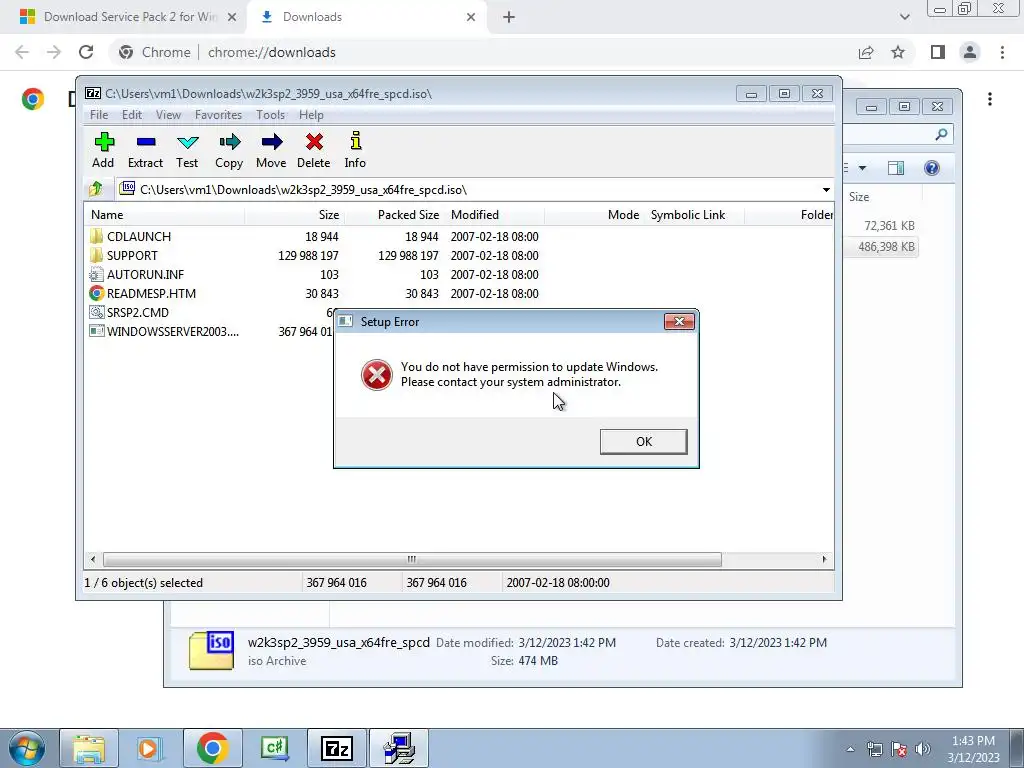The image size is (1024, 768).
Task: Click the iso archive icon in details pane
Action: click(211, 650)
